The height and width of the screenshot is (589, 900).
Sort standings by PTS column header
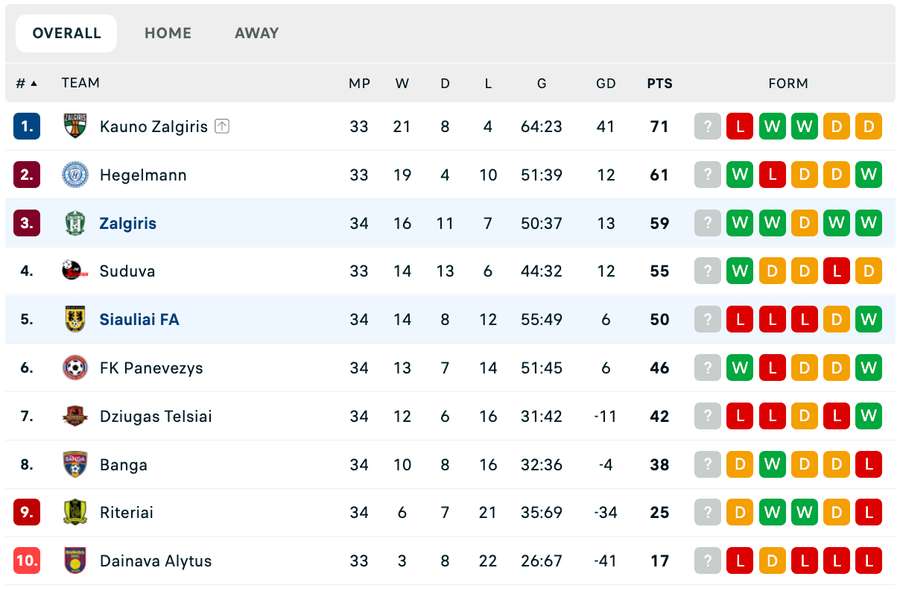click(659, 84)
